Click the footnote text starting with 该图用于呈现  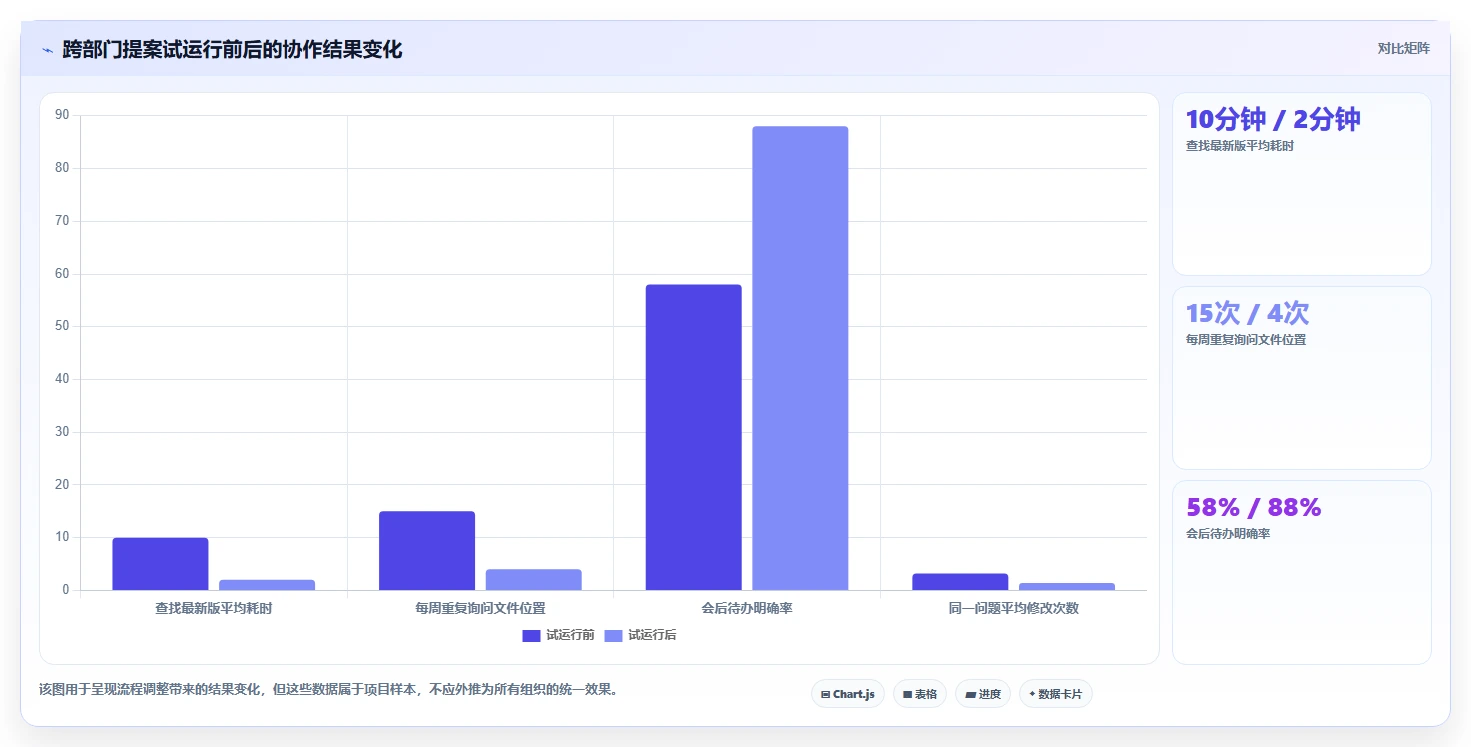(x=328, y=689)
